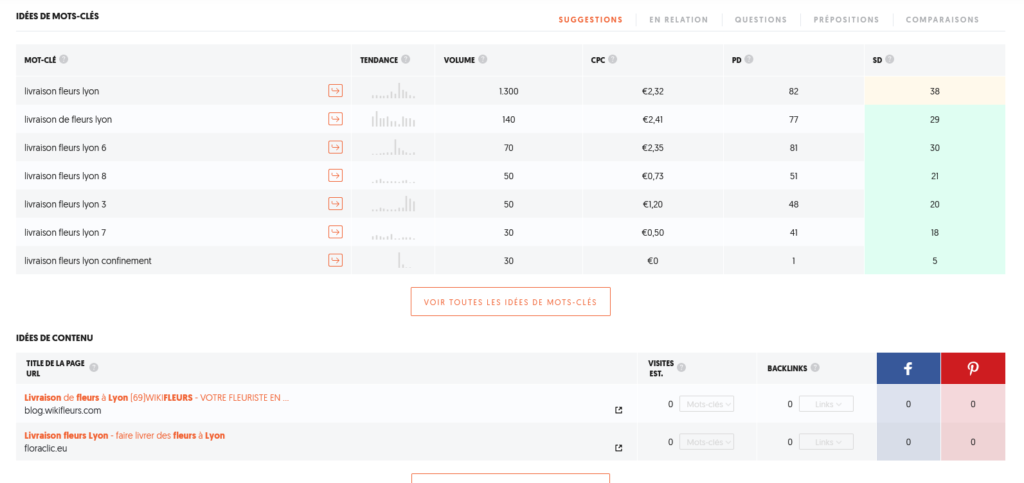1024x483 pixels.
Task: Select the SUGGESTIONS tab
Action: pos(590,20)
